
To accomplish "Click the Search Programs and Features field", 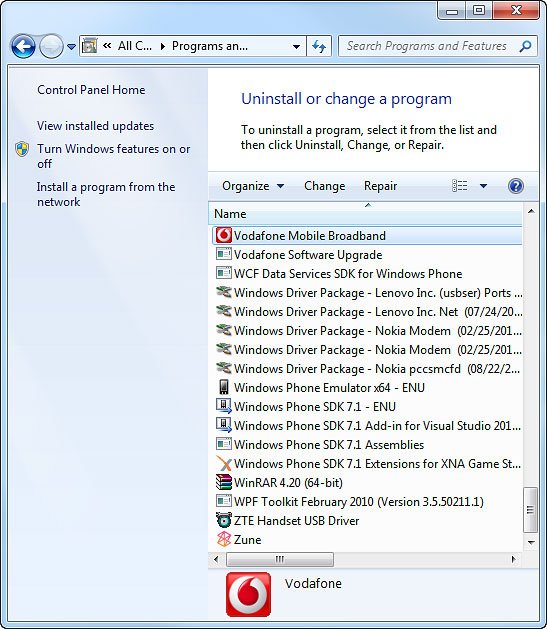I will coord(427,46).
